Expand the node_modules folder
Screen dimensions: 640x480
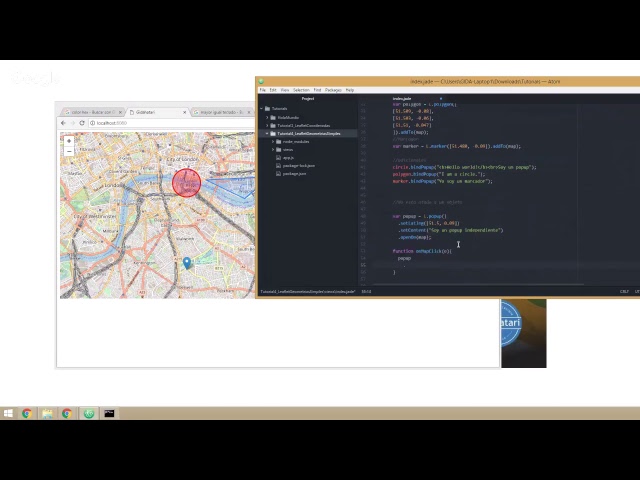click(x=273, y=142)
